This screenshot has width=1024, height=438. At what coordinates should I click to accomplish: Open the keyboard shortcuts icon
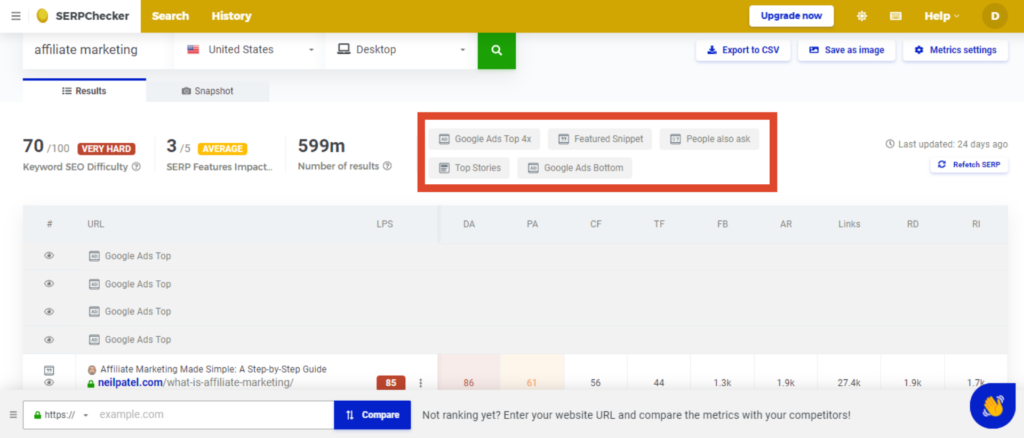pyautogui.click(x=896, y=16)
